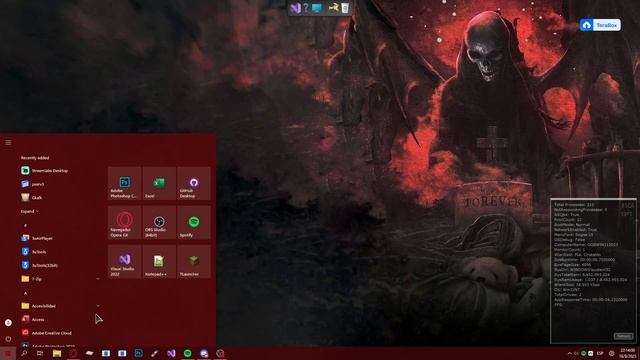Open Spotify from the taskbar

(x=187, y=353)
